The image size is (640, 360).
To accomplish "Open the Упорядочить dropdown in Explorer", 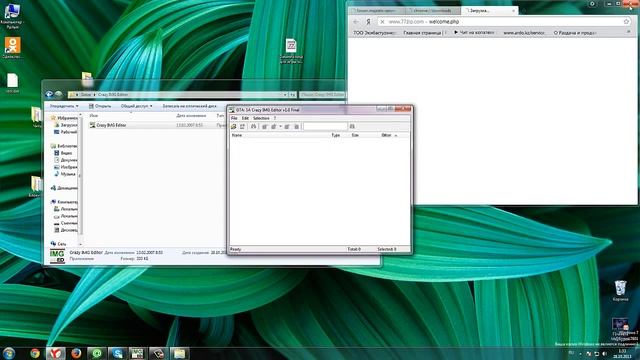I will pos(64,106).
